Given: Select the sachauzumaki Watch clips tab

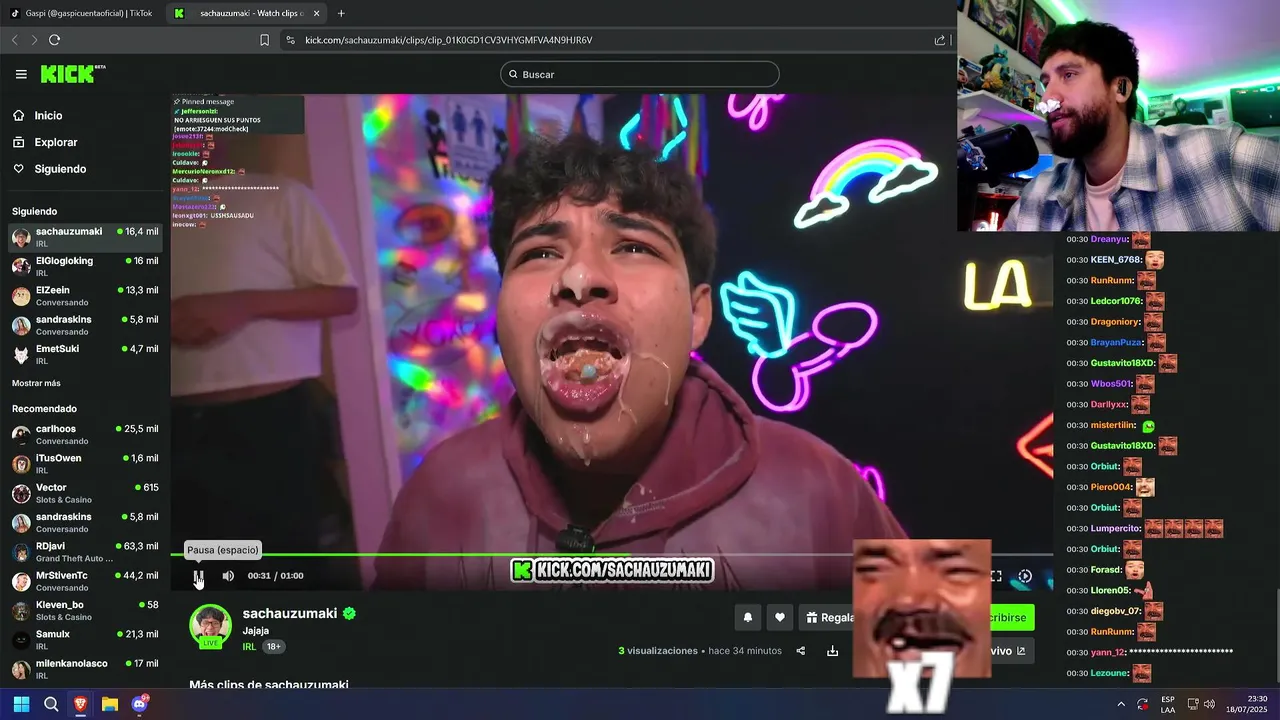Looking at the screenshot, I should (247, 13).
